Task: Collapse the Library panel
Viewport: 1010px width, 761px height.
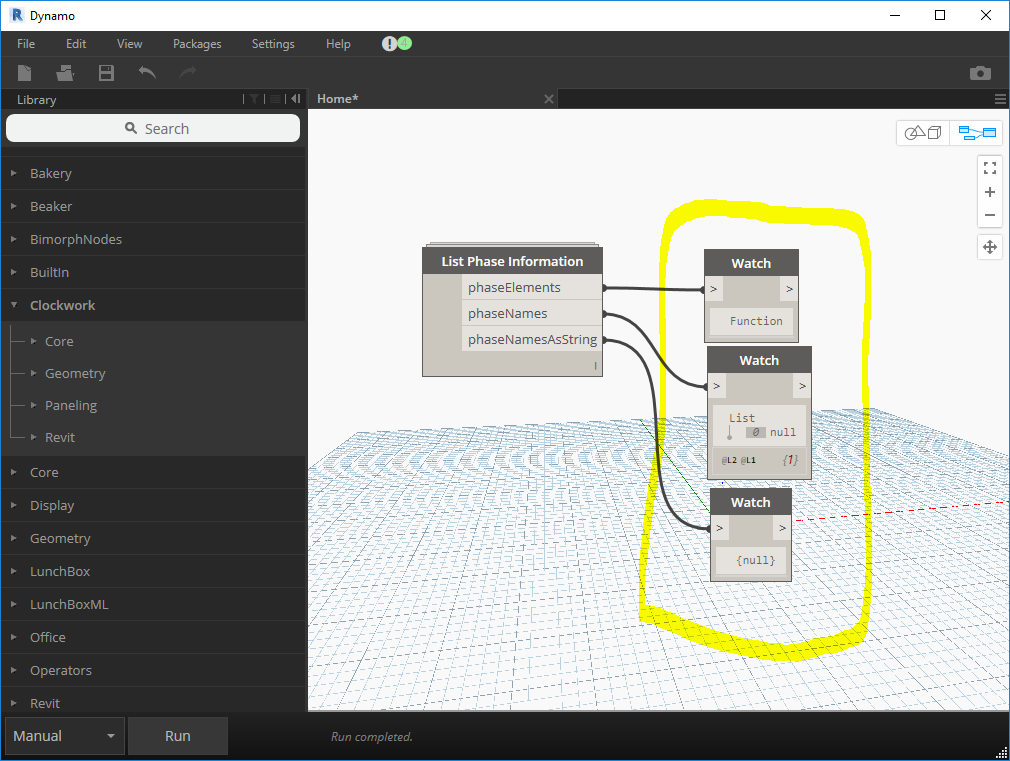Action: pos(296,99)
